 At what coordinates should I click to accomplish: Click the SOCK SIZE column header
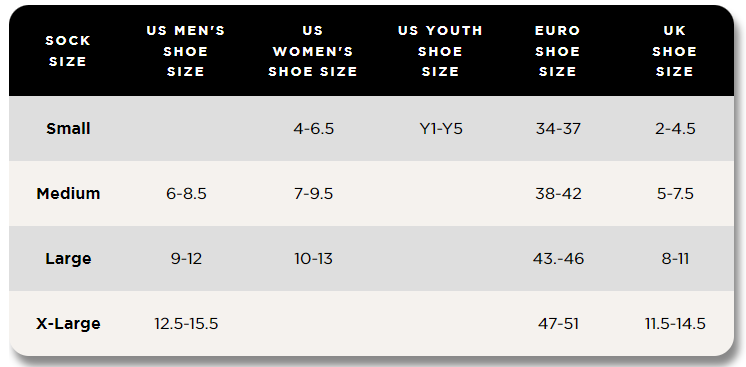(68, 51)
